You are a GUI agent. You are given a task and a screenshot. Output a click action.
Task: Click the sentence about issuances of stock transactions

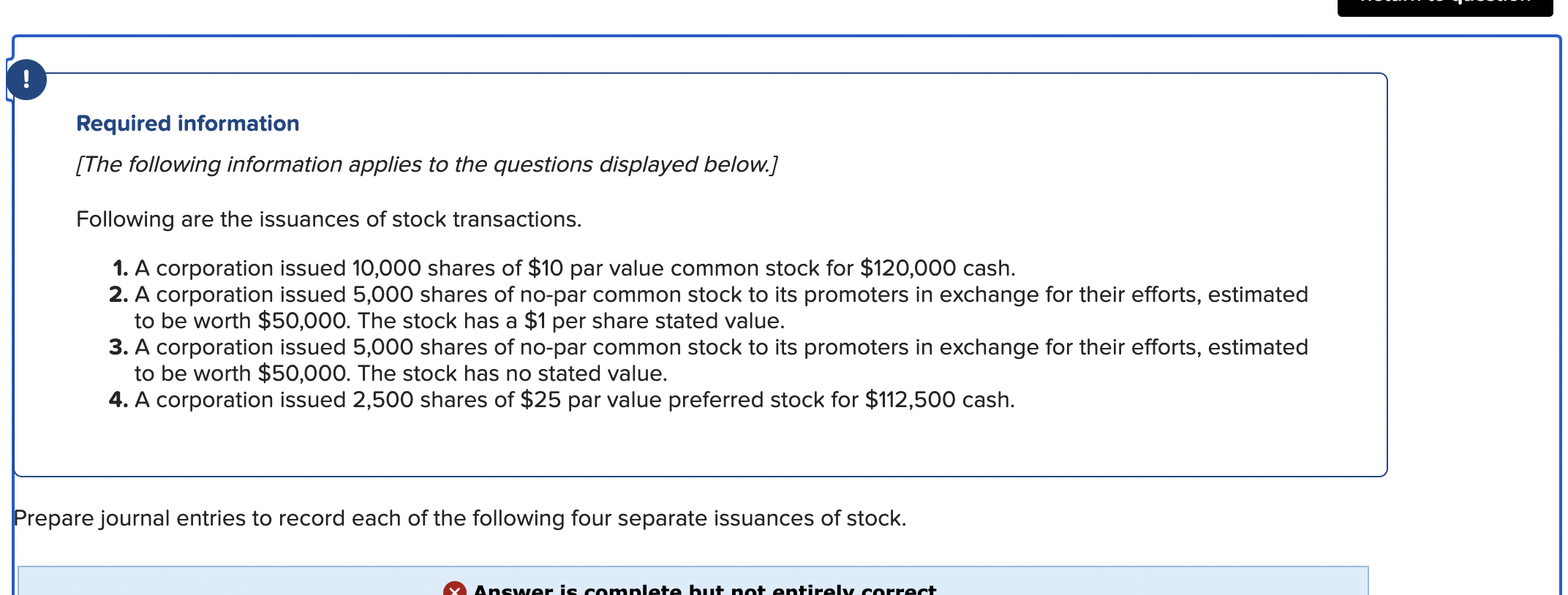coord(329,219)
